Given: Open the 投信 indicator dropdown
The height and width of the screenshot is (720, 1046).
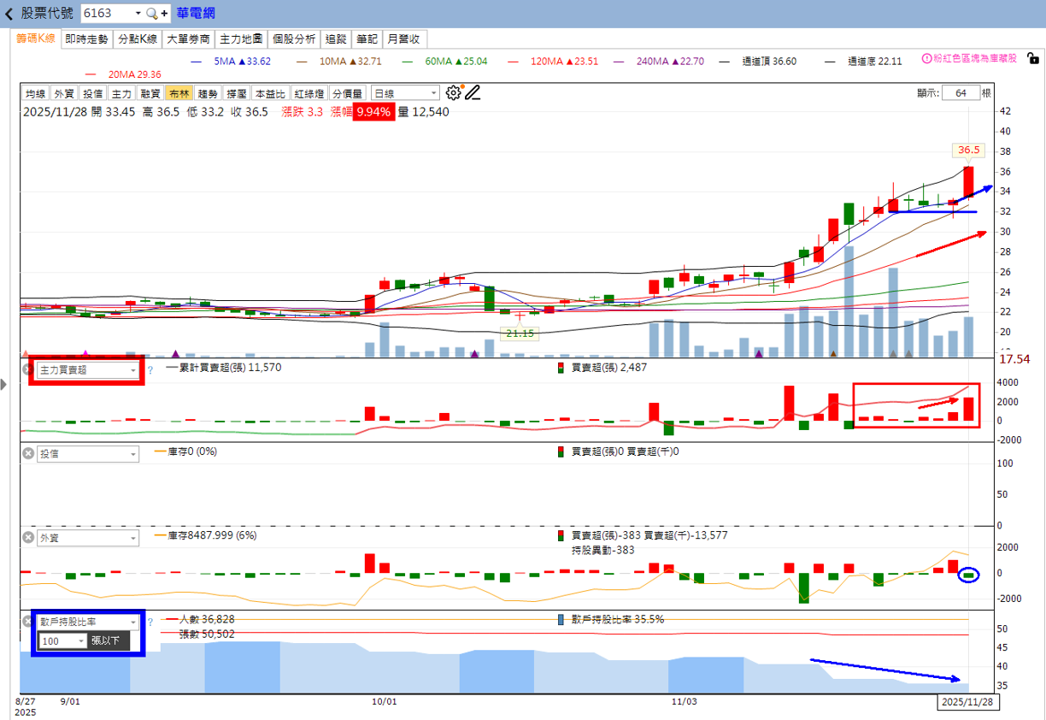Looking at the screenshot, I should click(x=88, y=454).
